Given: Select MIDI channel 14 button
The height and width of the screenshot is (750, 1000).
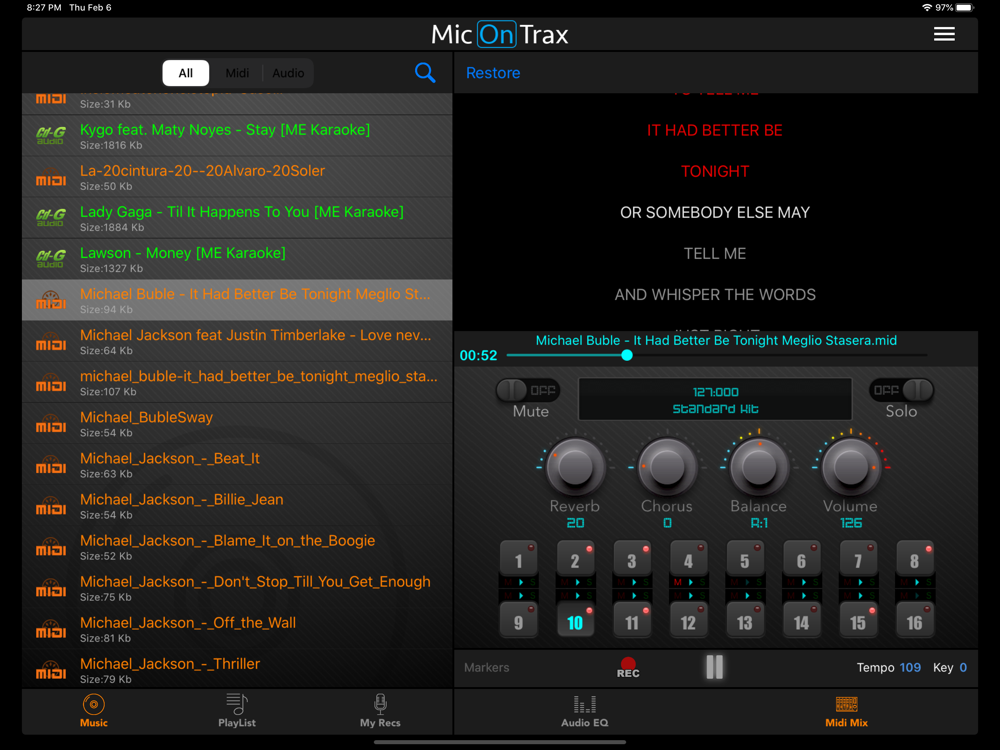Looking at the screenshot, I should 802,621.
